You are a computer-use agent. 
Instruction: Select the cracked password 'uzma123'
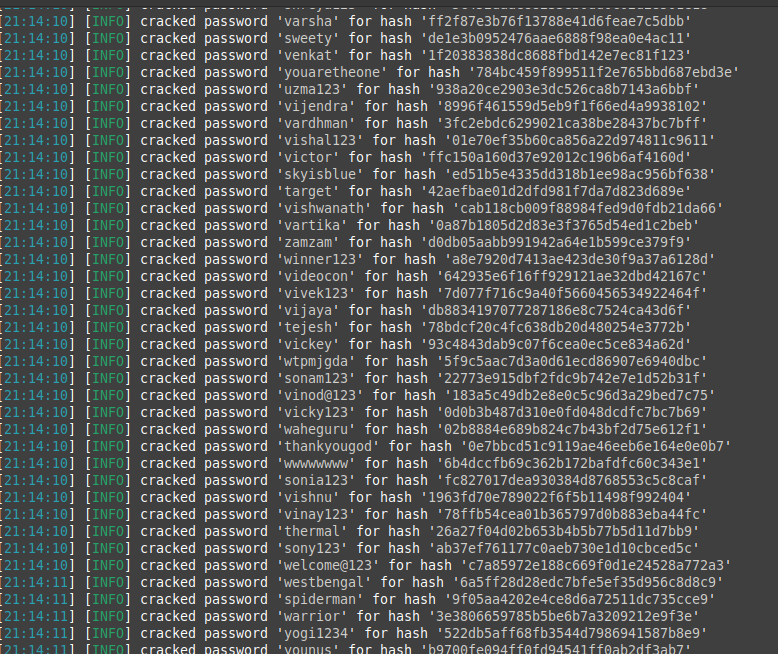coord(312,89)
